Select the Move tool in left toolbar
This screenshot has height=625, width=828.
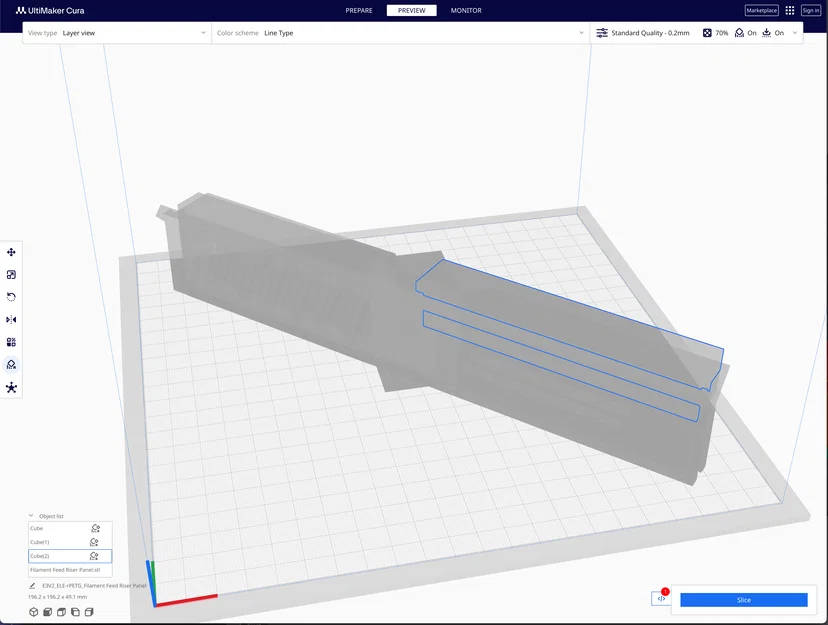point(11,252)
